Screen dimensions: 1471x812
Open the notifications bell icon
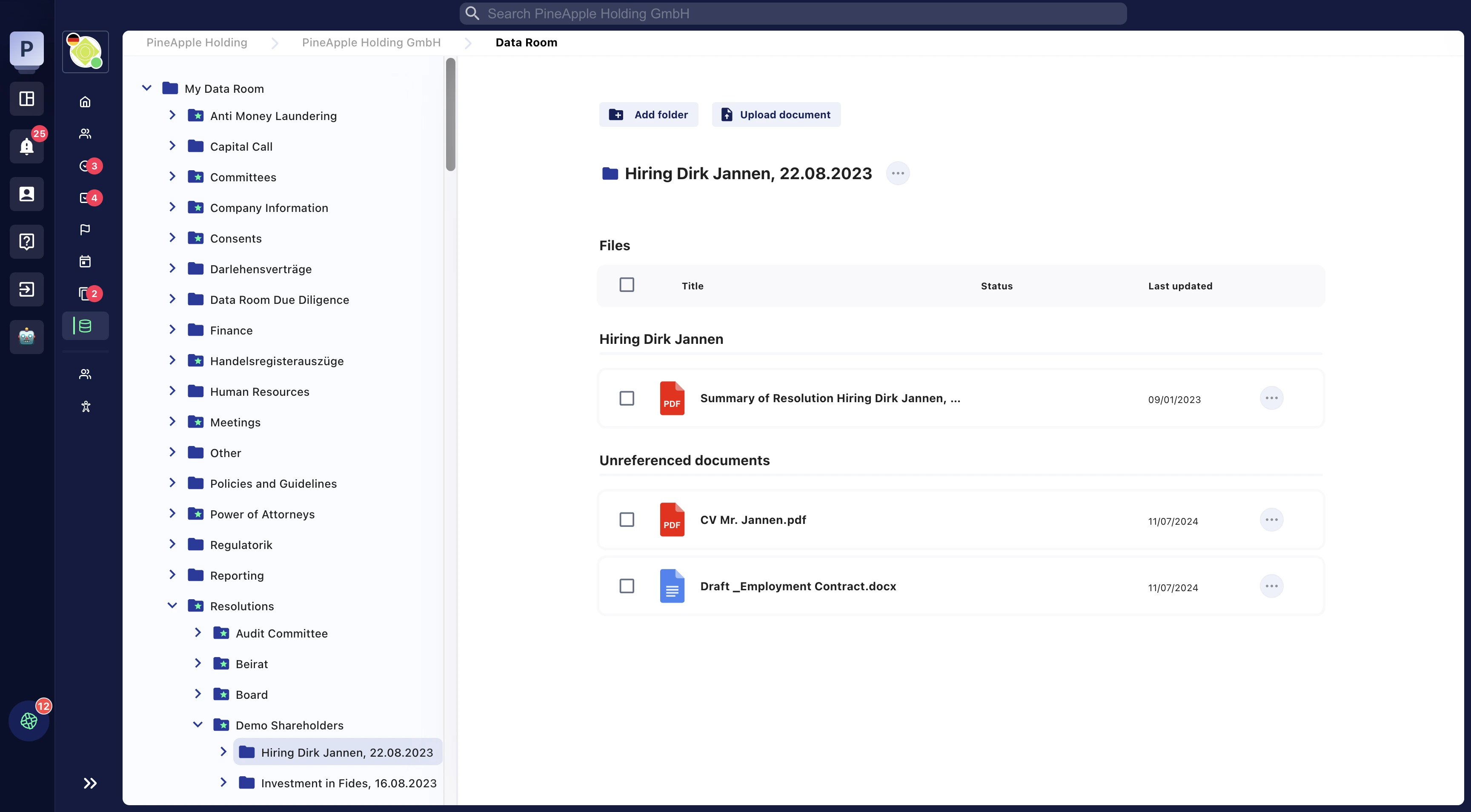pos(26,146)
